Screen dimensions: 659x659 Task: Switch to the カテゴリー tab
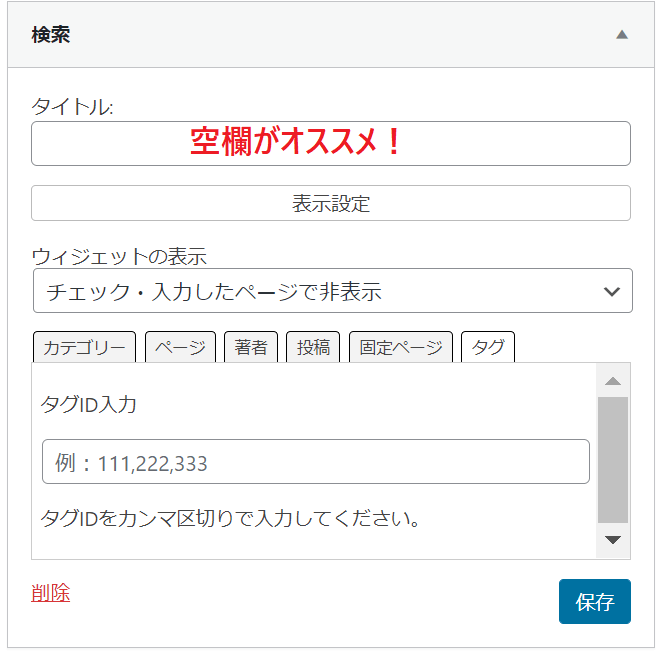point(84,347)
